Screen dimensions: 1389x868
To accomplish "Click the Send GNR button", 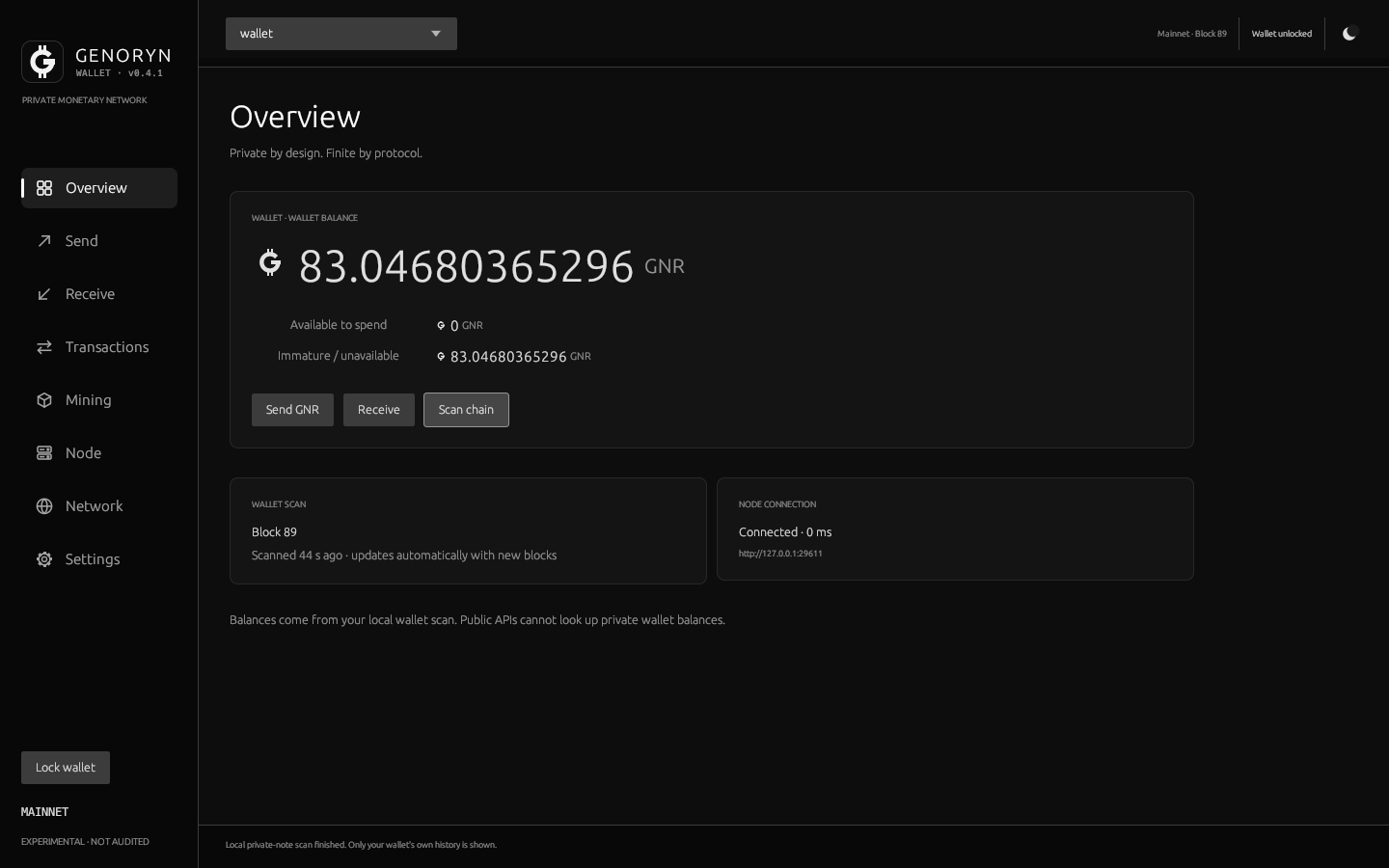I will tap(292, 410).
